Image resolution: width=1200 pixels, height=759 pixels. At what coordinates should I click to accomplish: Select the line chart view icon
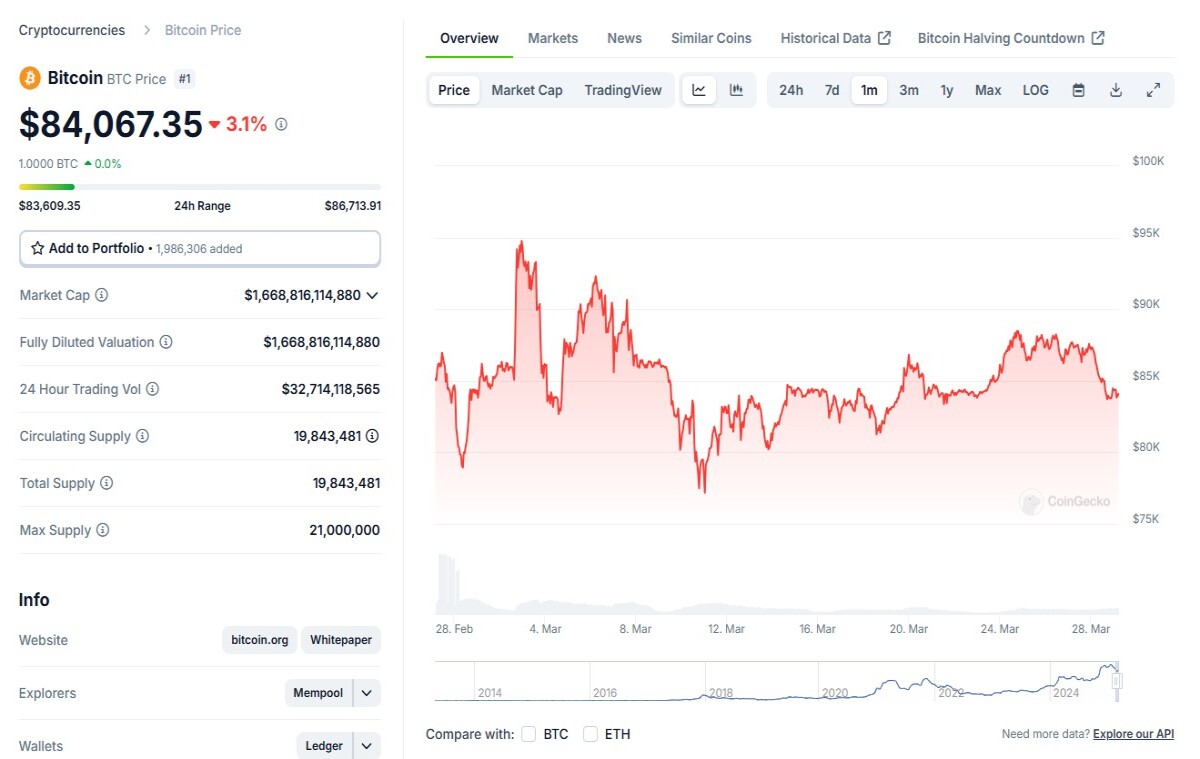[699, 90]
